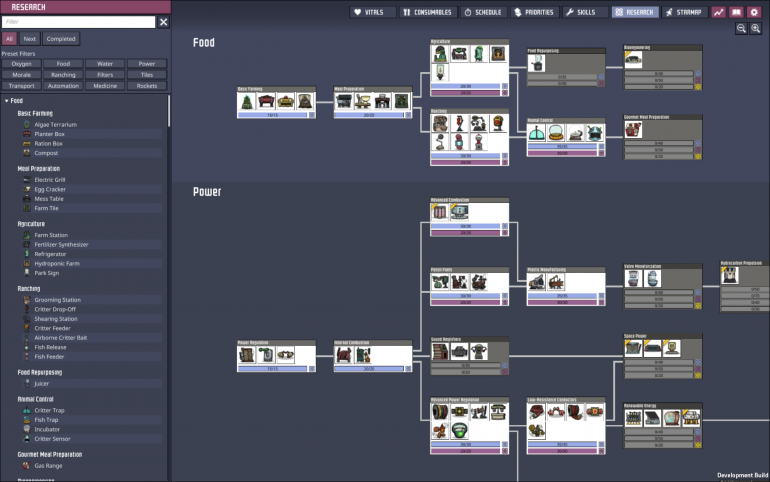Zoom out the research tree

741,28
